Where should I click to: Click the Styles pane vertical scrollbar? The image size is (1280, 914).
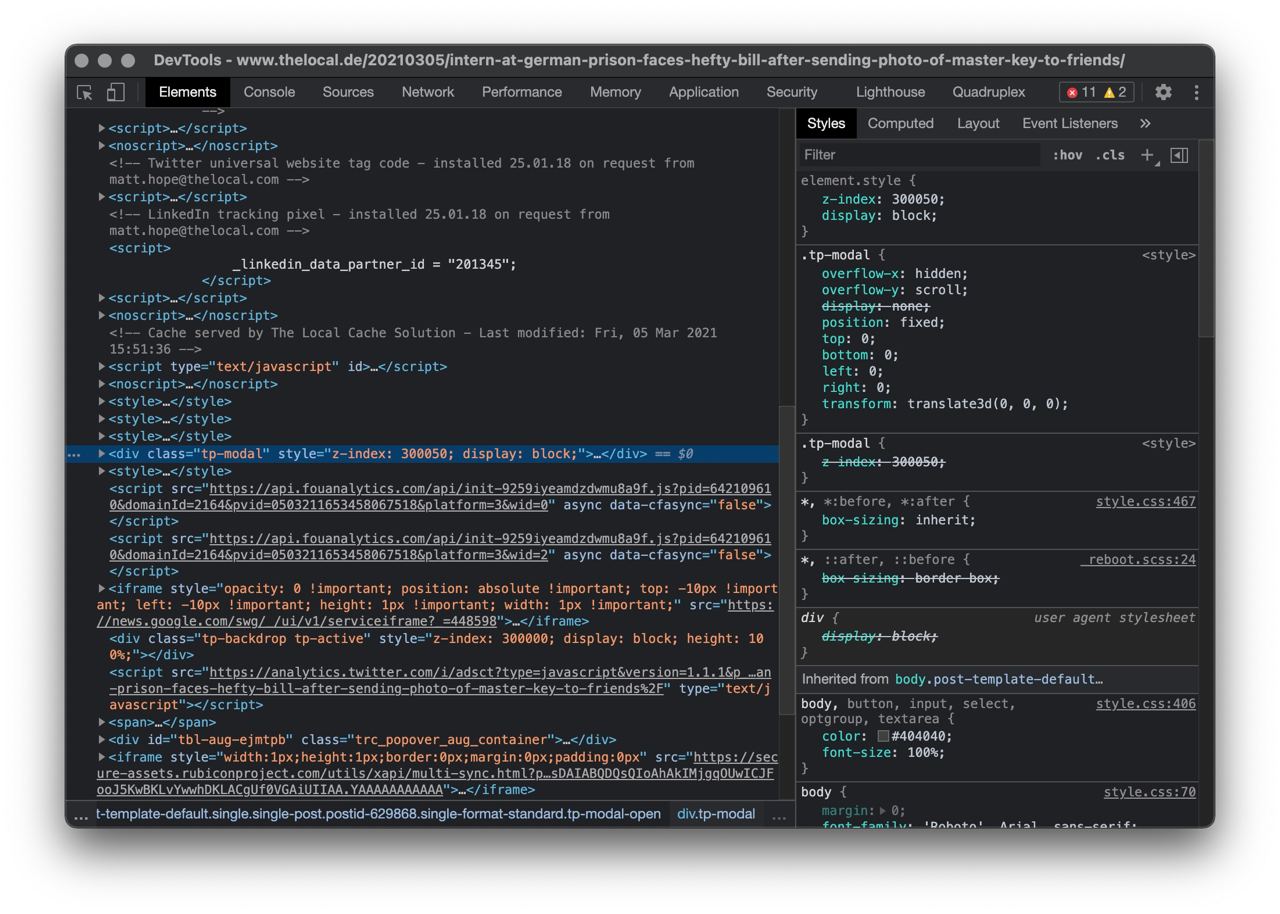pyautogui.click(x=1205, y=240)
